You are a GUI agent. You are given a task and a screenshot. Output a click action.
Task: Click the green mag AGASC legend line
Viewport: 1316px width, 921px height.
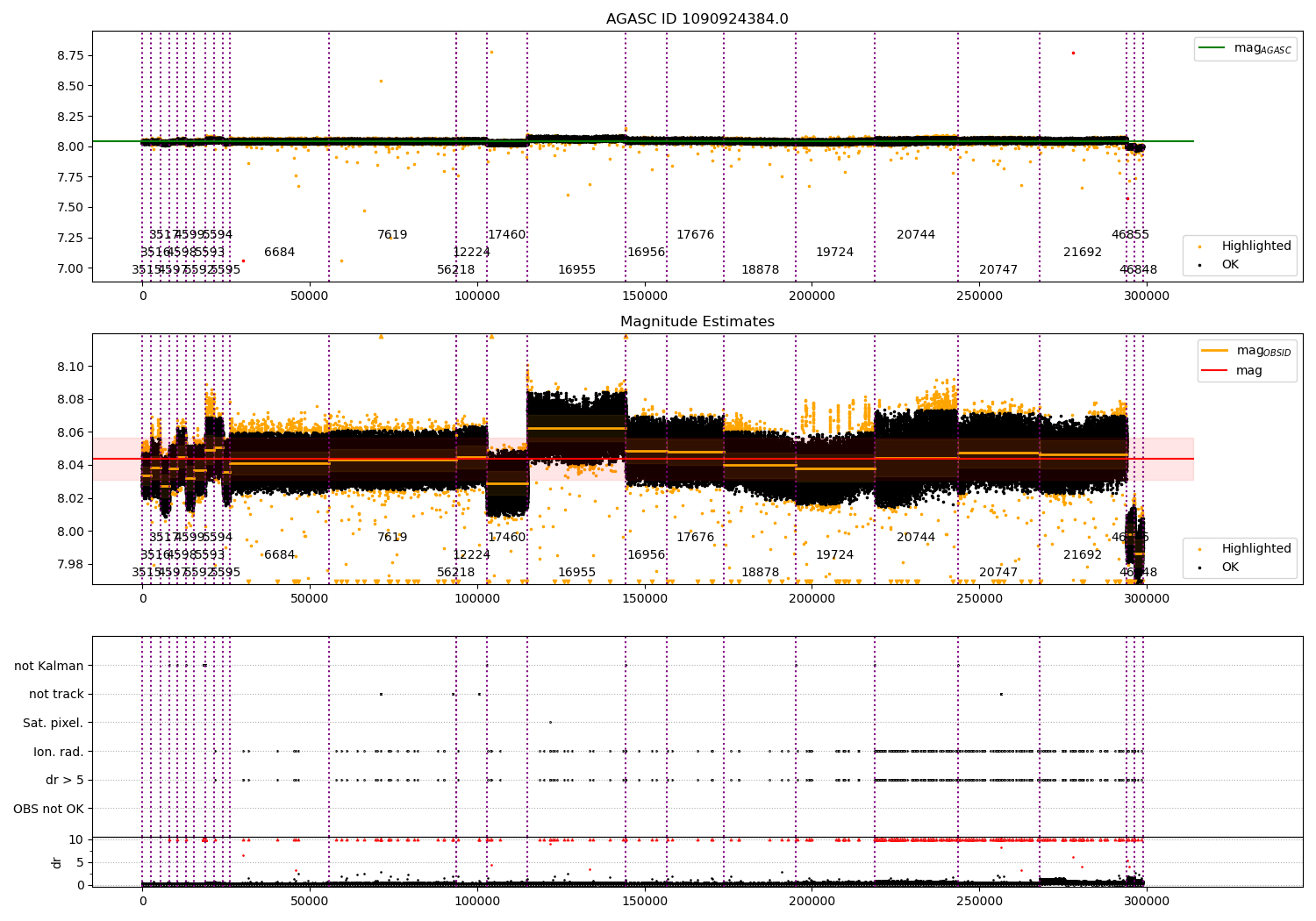(x=1212, y=48)
